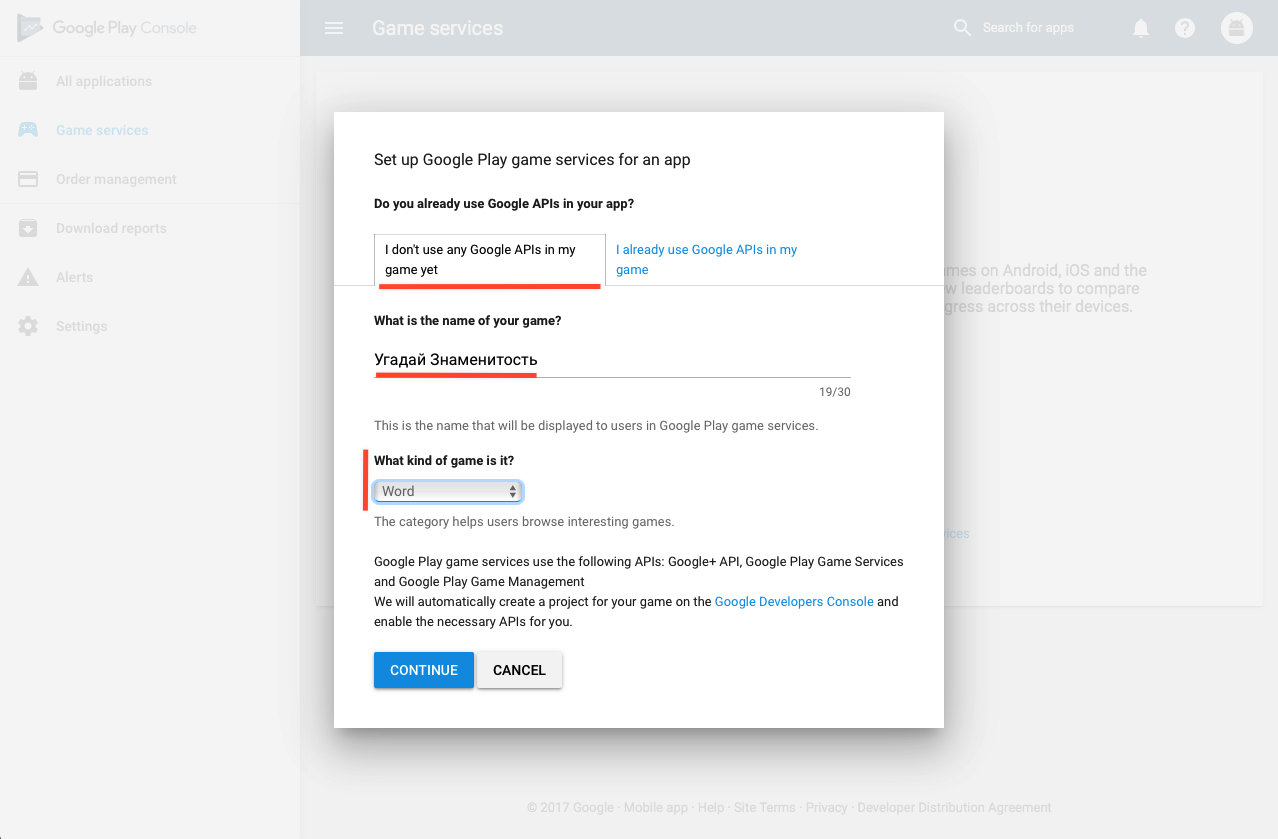Click the Game services page title
The width and height of the screenshot is (1278, 839).
pyautogui.click(x=438, y=28)
